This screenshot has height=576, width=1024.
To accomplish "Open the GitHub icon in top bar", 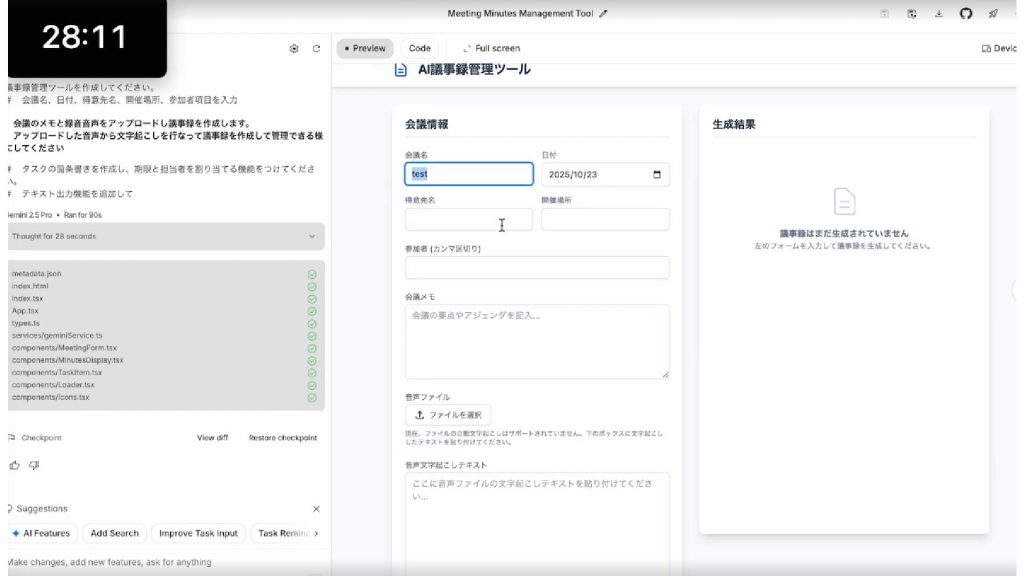I will pyautogui.click(x=966, y=14).
